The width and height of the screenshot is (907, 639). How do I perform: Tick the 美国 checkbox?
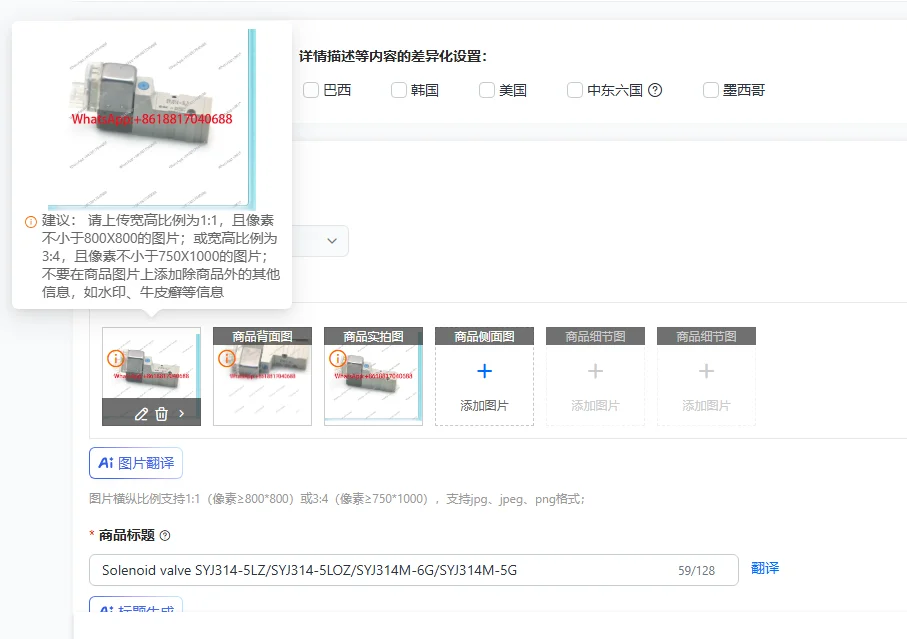(486, 90)
